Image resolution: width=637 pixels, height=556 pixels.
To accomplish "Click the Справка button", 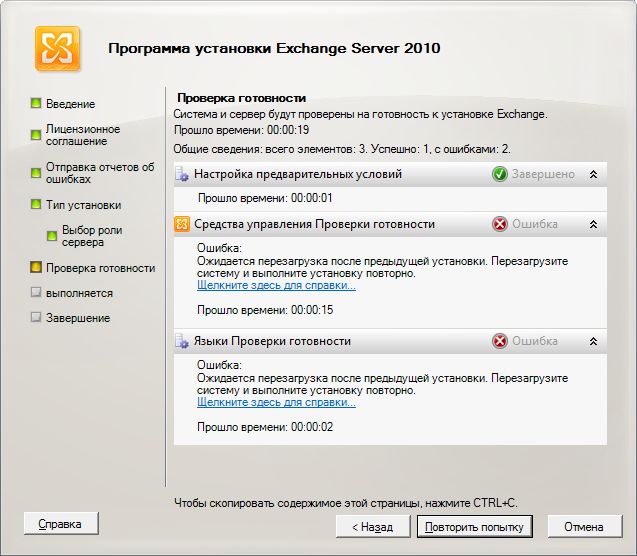I will click(61, 524).
